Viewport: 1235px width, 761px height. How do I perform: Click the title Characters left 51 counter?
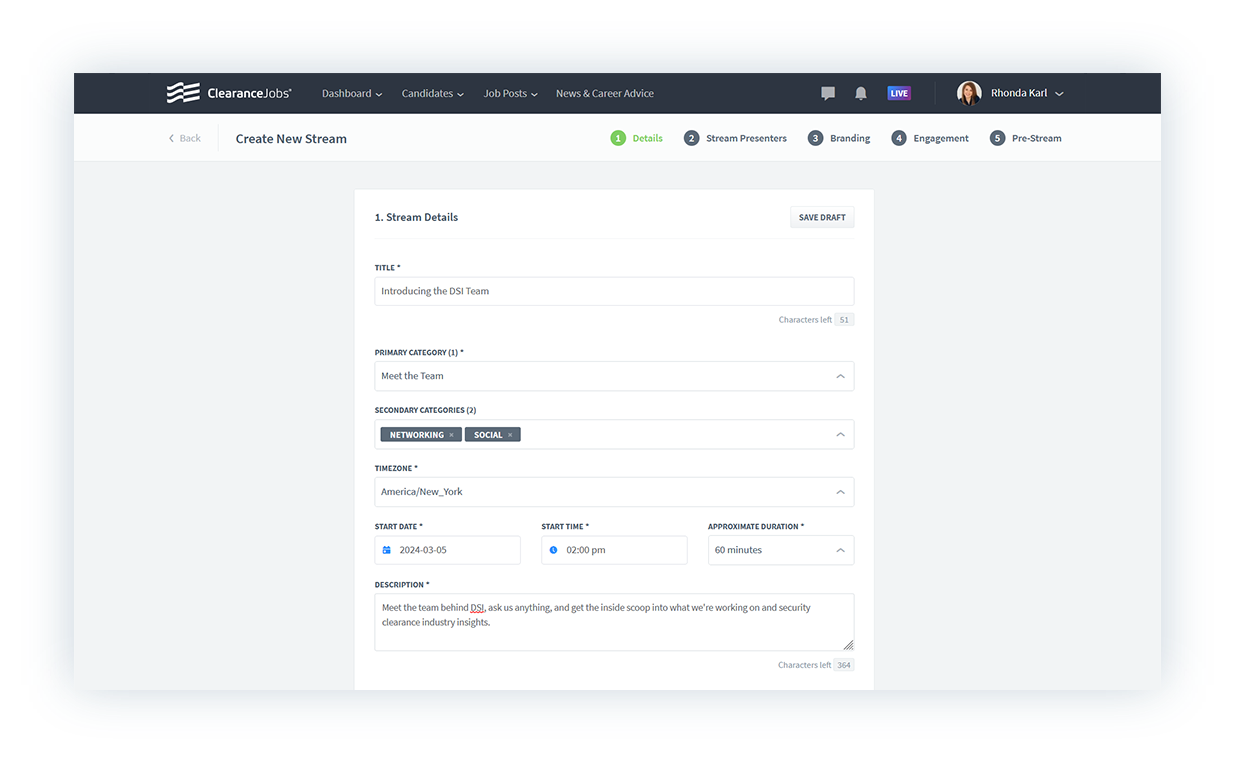tap(816, 320)
